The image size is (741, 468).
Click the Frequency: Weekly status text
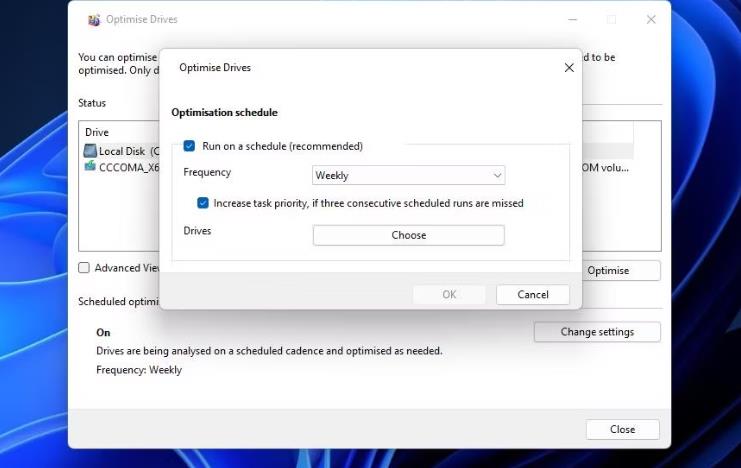pyautogui.click(x=139, y=370)
